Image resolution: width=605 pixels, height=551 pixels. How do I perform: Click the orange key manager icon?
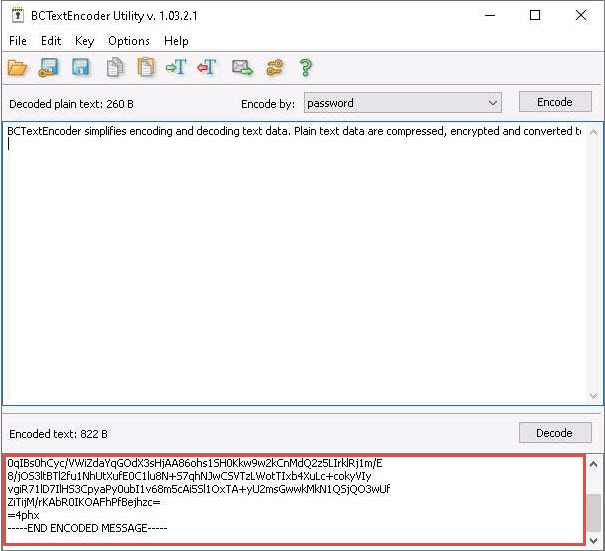pos(274,68)
